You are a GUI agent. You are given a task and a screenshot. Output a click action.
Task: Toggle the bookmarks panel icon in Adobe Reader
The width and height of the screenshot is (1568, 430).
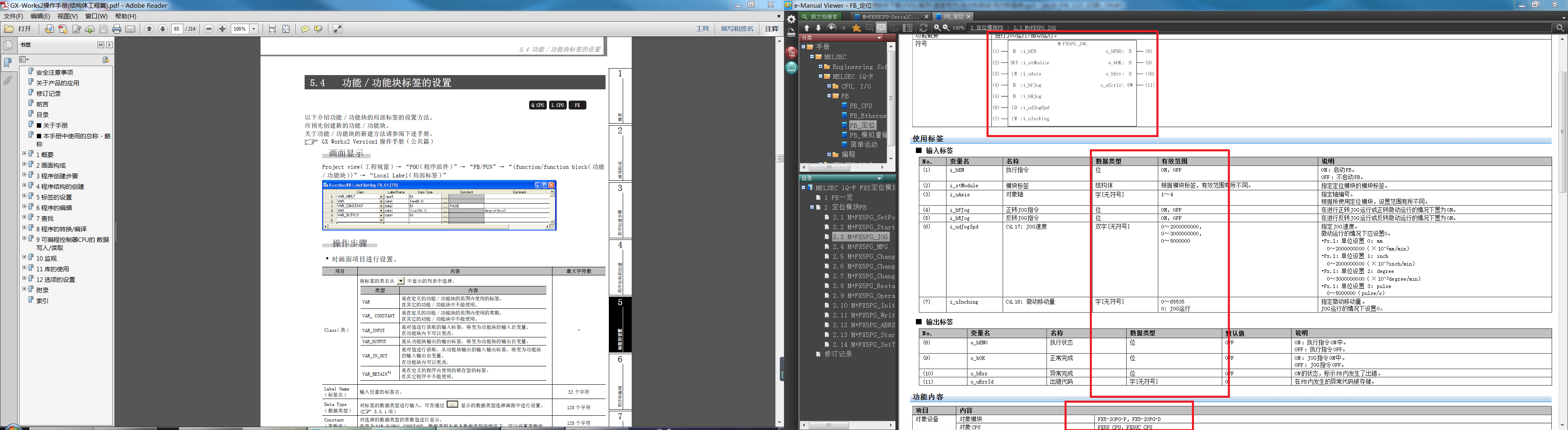[x=8, y=62]
